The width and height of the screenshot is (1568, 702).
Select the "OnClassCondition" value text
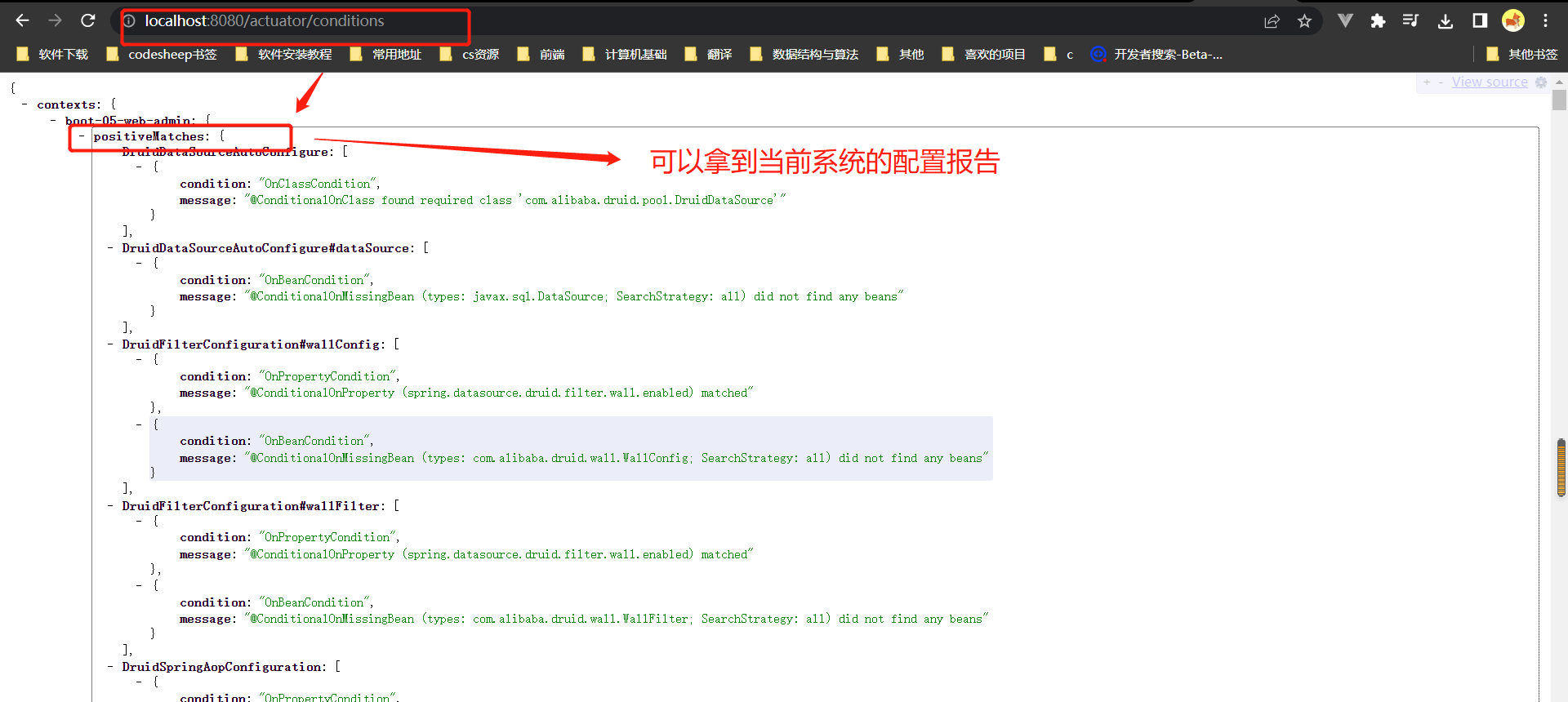318,184
